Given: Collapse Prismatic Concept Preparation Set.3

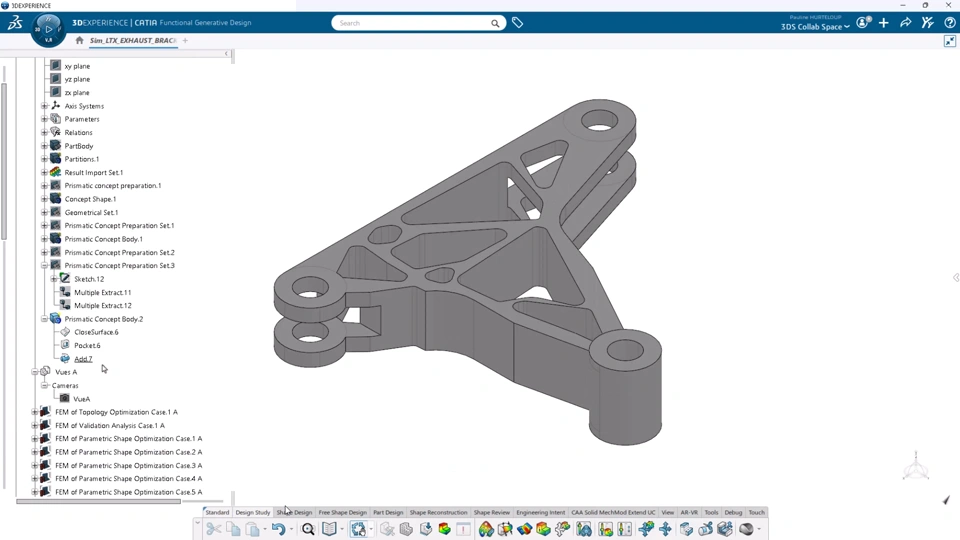Looking at the screenshot, I should [x=44, y=266].
